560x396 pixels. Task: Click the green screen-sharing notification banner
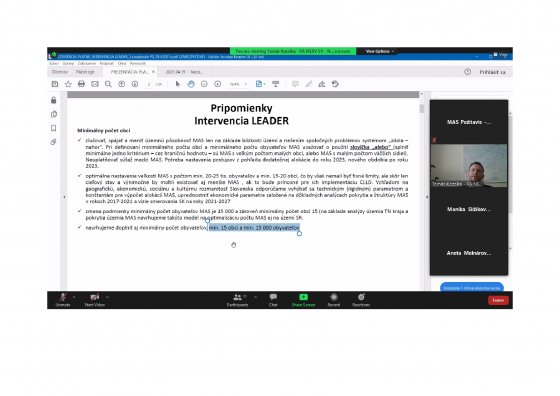click(x=293, y=51)
